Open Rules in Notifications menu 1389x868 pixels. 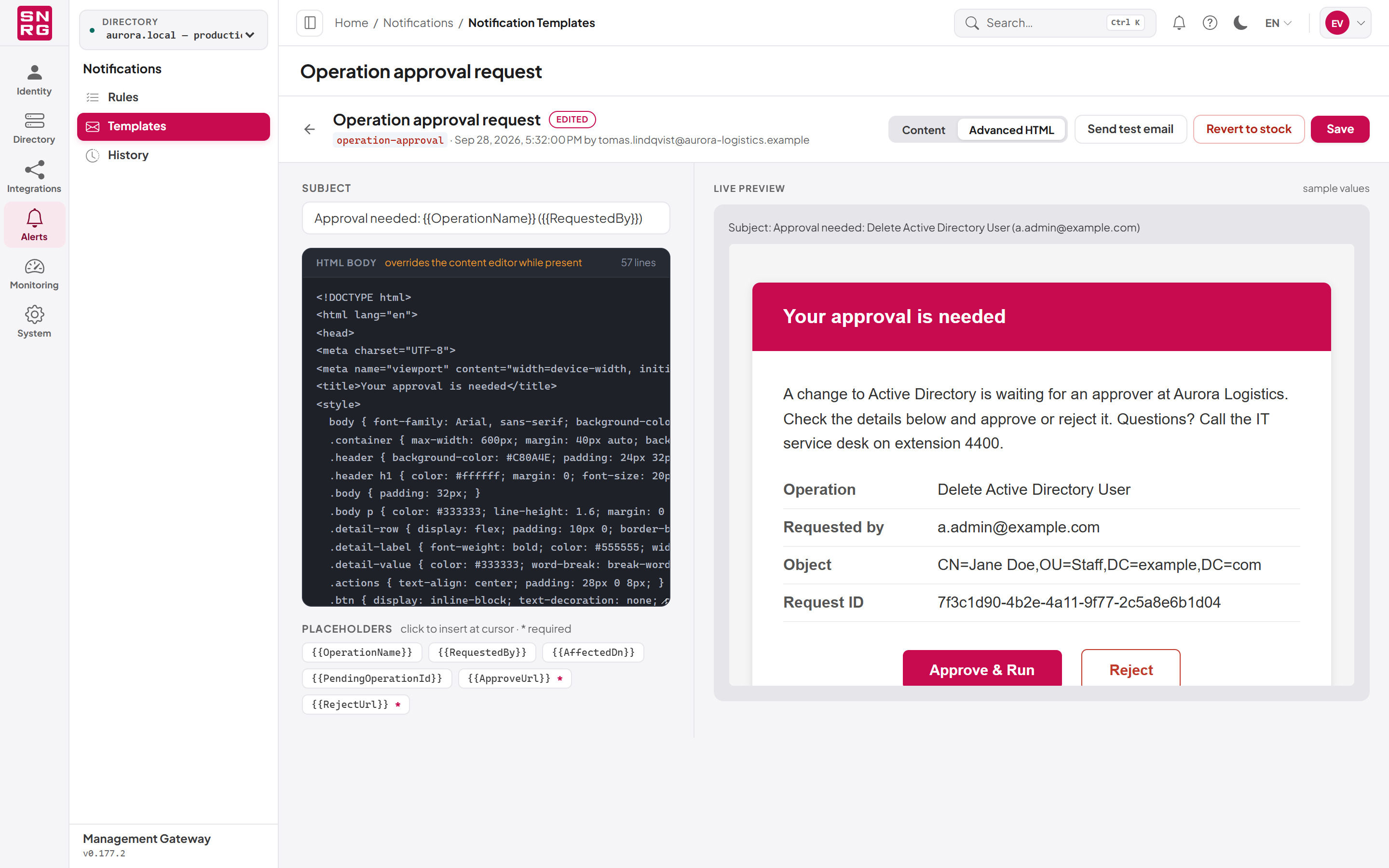pyautogui.click(x=173, y=97)
